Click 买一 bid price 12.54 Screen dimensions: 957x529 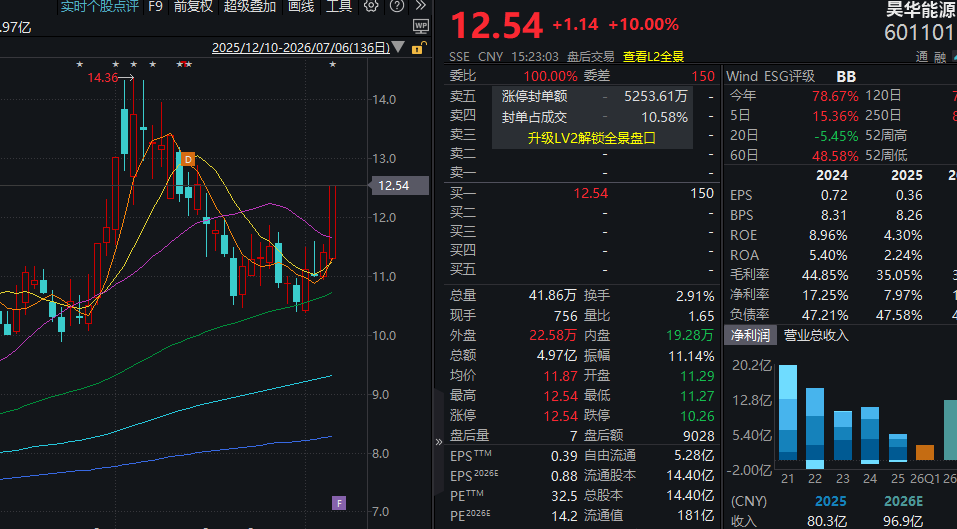click(591, 193)
